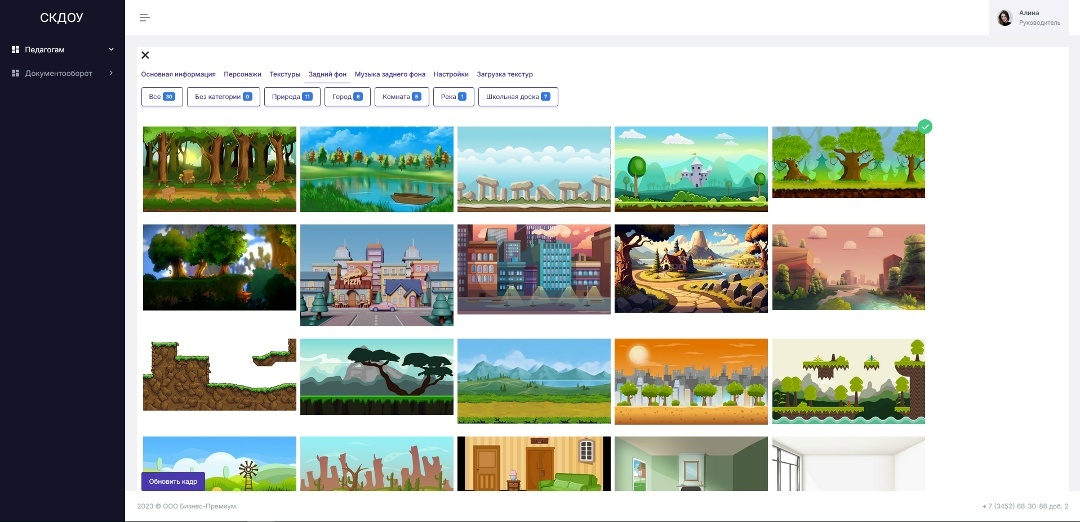Filter backgrounds by Комната
The width and height of the screenshot is (1080, 522).
pos(402,97)
